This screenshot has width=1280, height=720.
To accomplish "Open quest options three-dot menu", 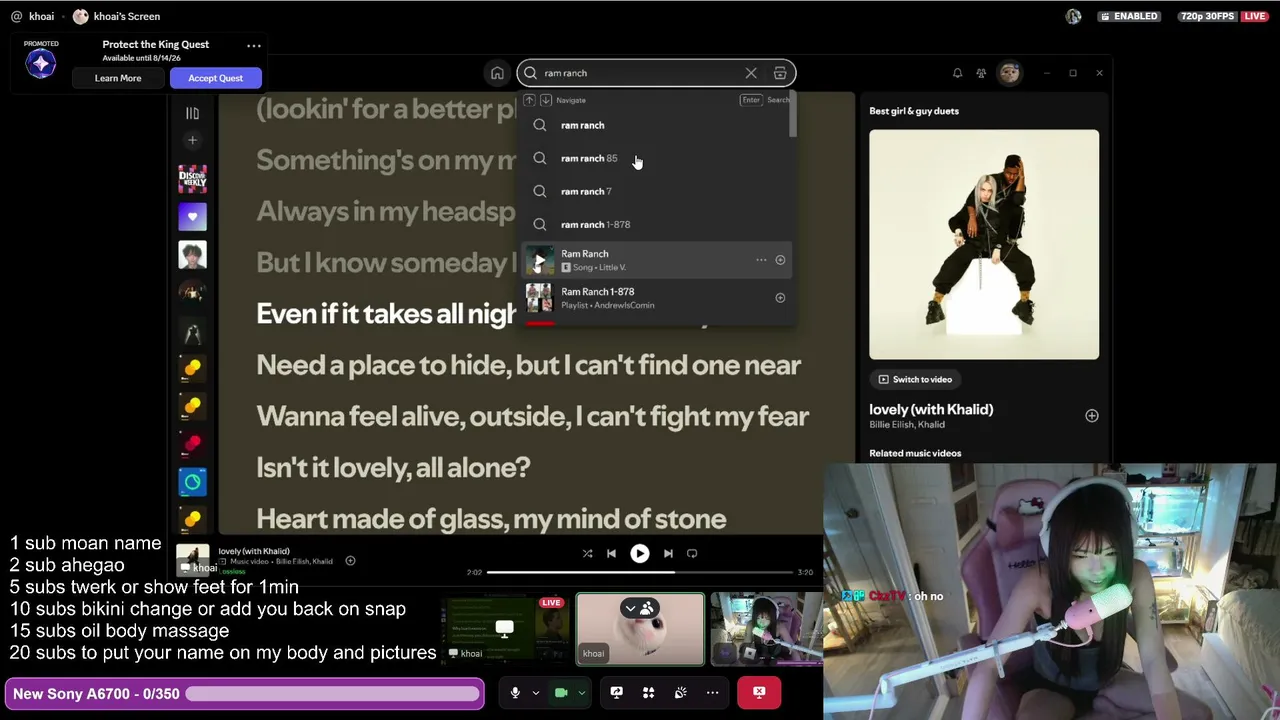I will point(254,45).
